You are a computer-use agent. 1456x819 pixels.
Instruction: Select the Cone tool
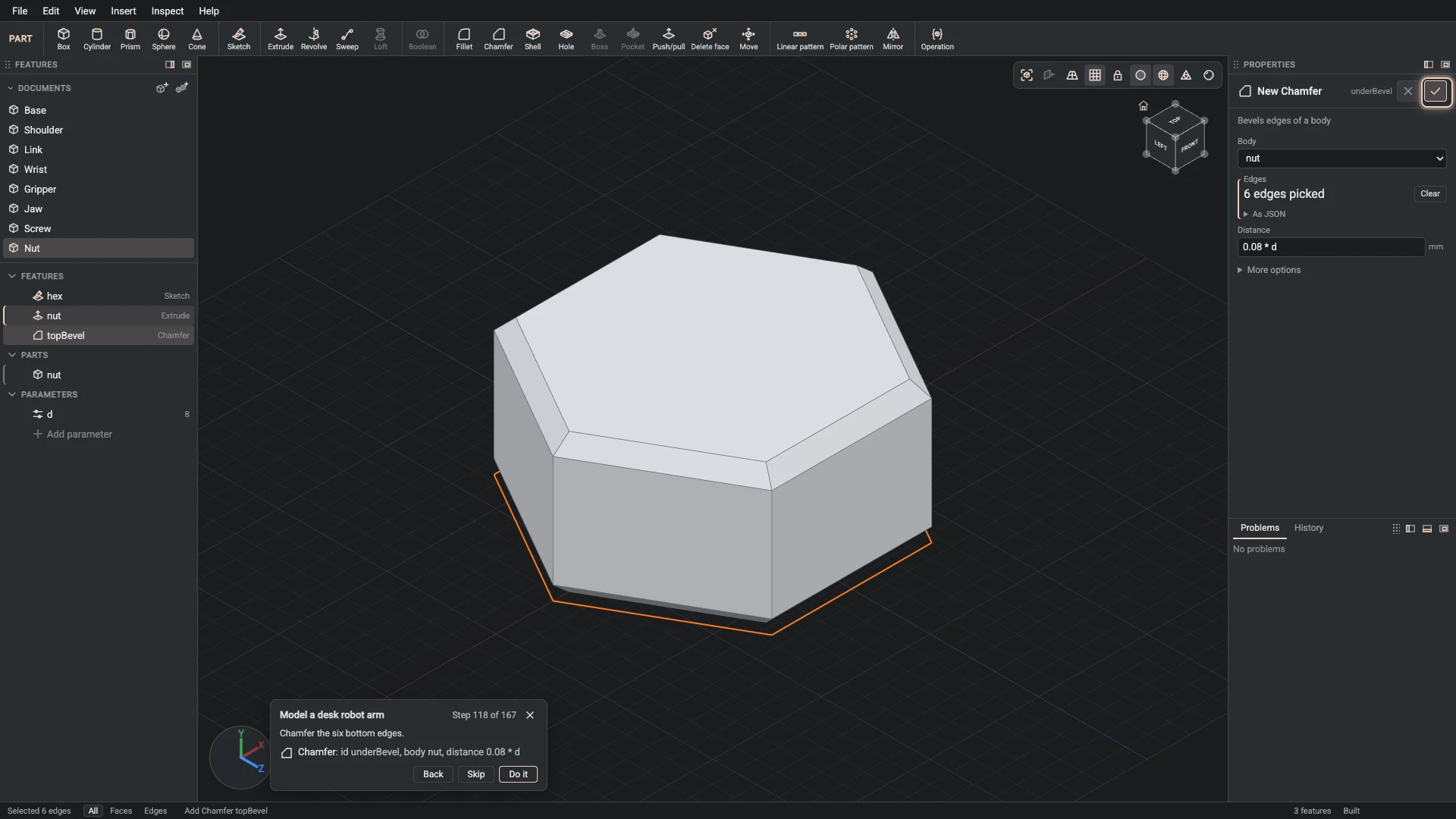(197, 39)
